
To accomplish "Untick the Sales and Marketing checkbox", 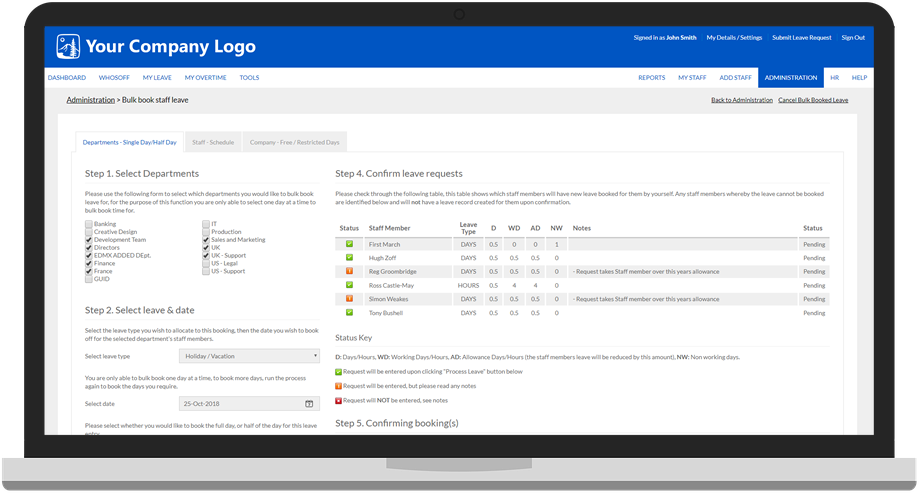I will click(x=206, y=240).
